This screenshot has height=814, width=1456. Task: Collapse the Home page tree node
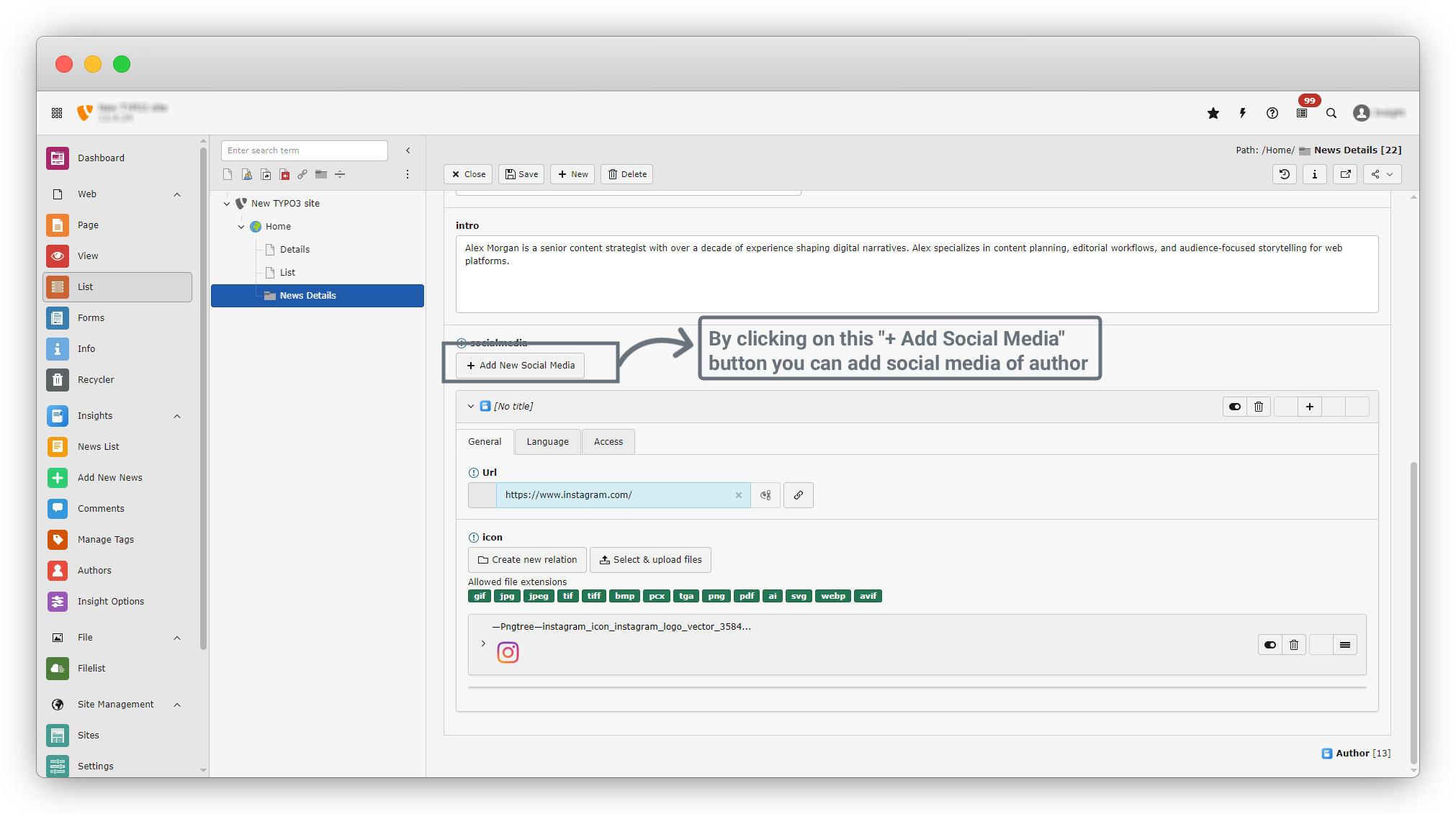(241, 227)
